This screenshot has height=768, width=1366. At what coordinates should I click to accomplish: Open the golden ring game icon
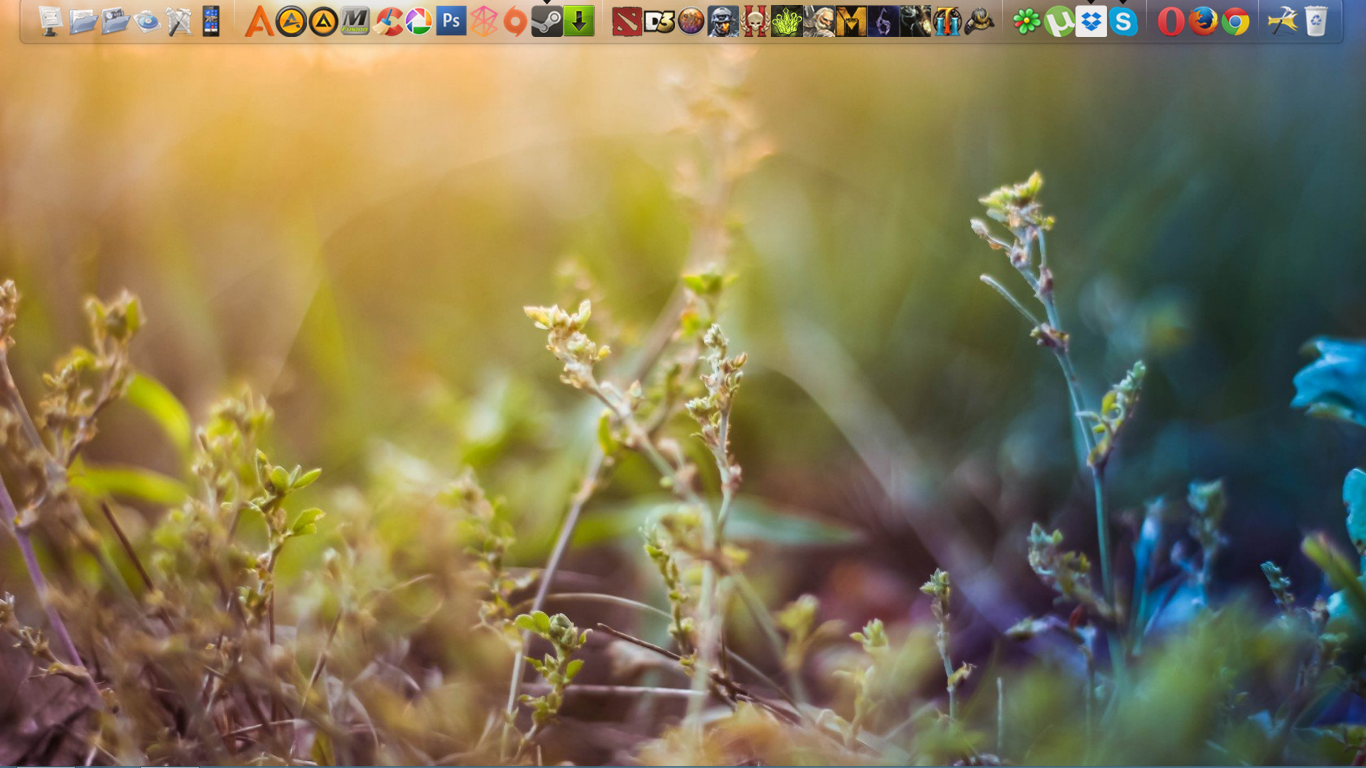[x=979, y=21]
